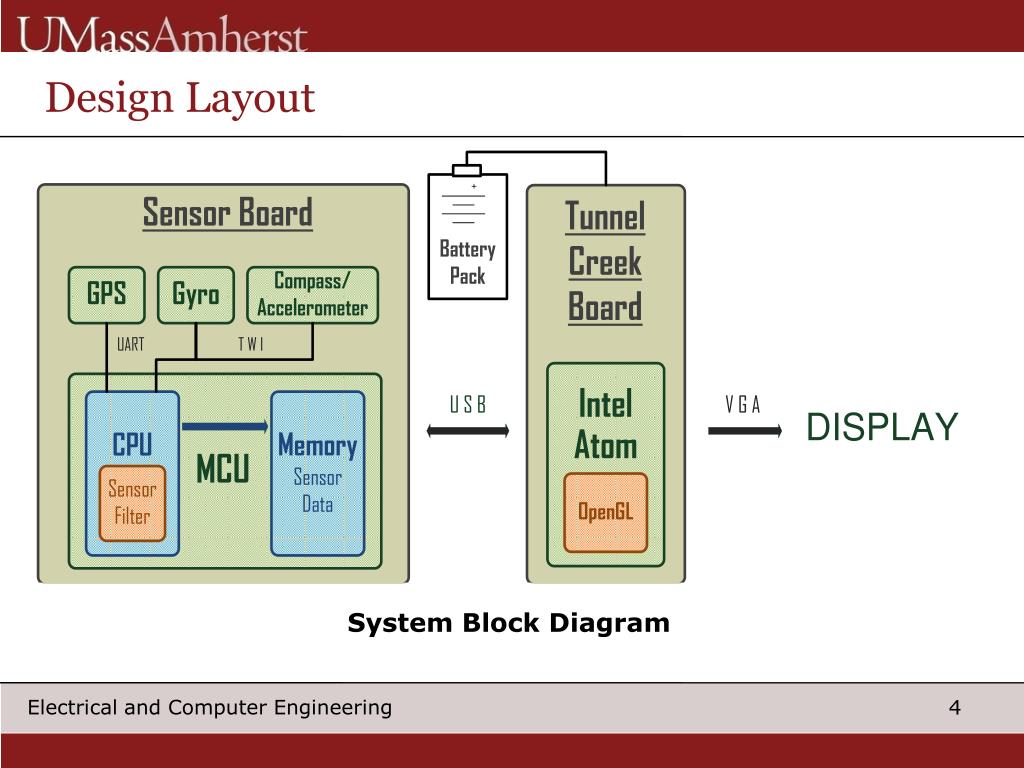Click the Sensor Filter orange box
Viewport: 1024px width, 768px height.
132,503
